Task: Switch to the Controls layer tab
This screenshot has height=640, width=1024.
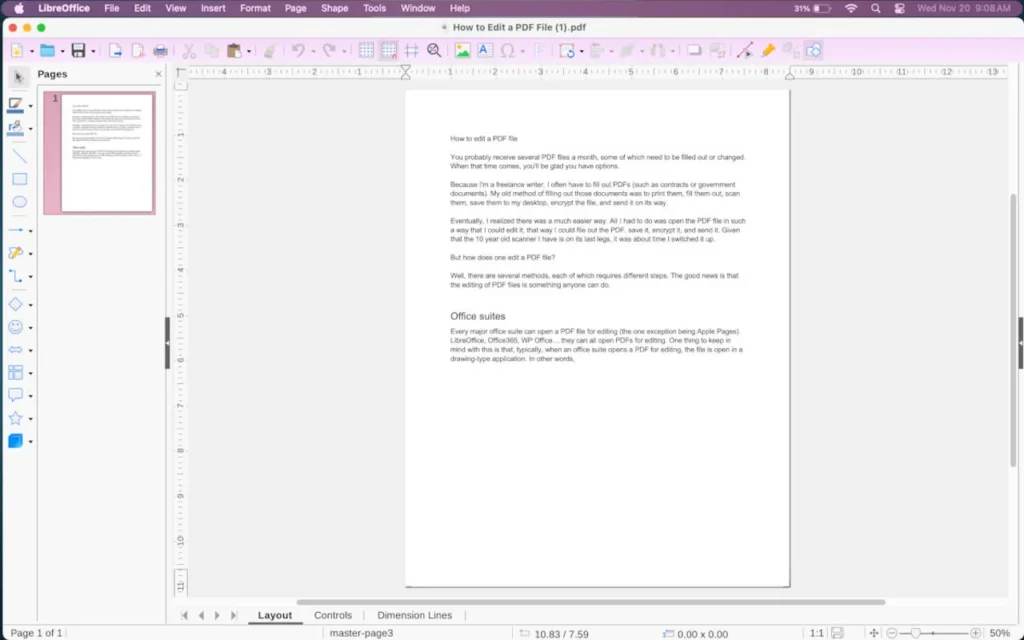Action: click(332, 615)
